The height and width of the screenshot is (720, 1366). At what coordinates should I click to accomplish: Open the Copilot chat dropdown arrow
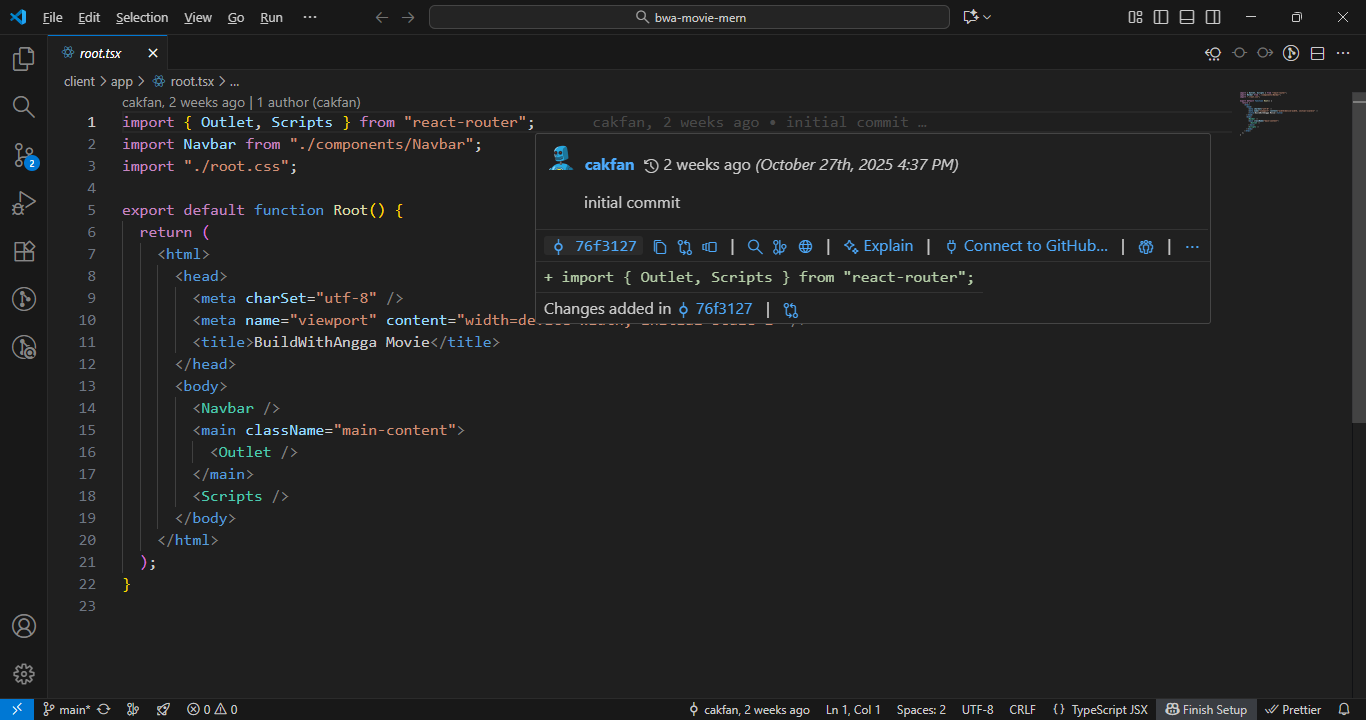pos(987,17)
